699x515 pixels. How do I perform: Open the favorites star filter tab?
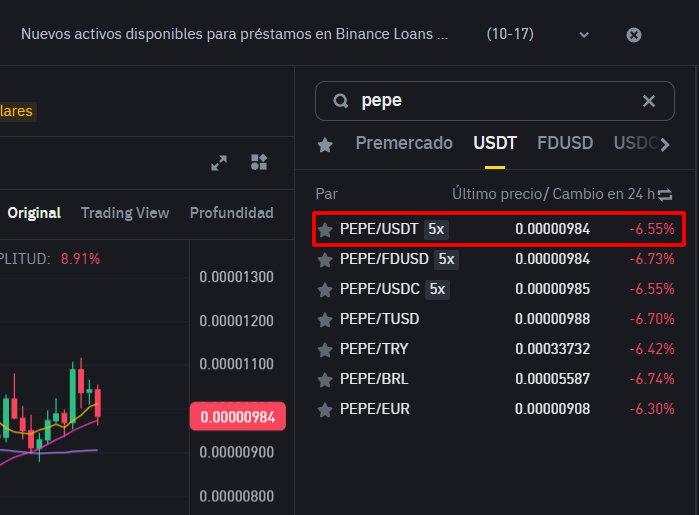click(325, 145)
